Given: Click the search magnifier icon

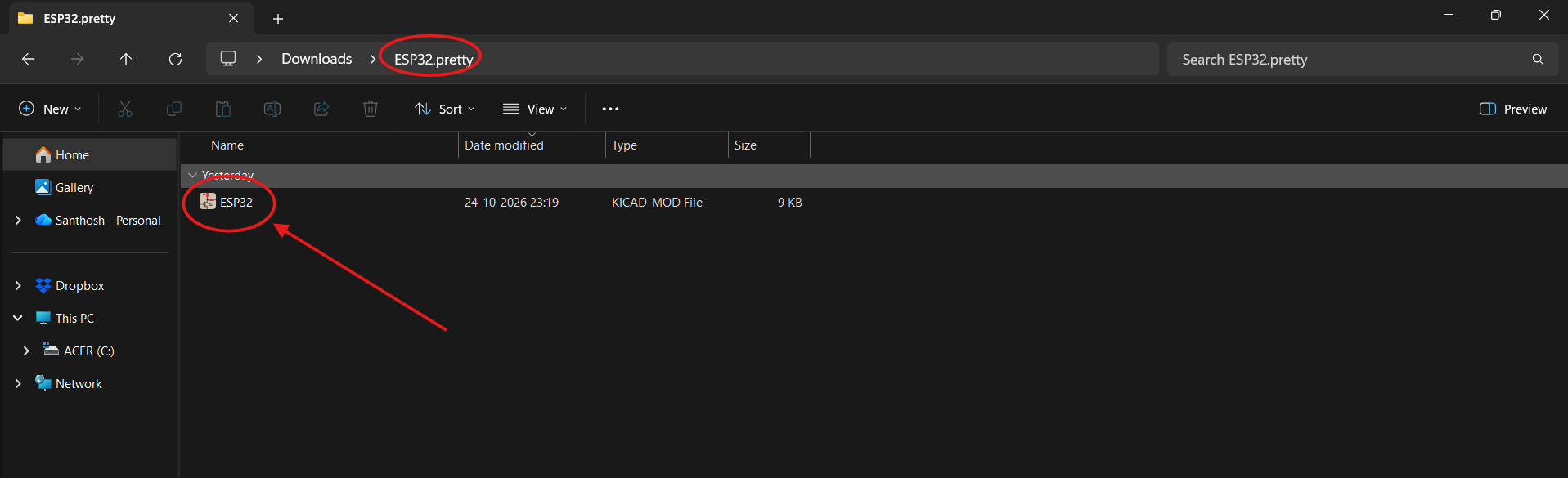Looking at the screenshot, I should coord(1538,59).
